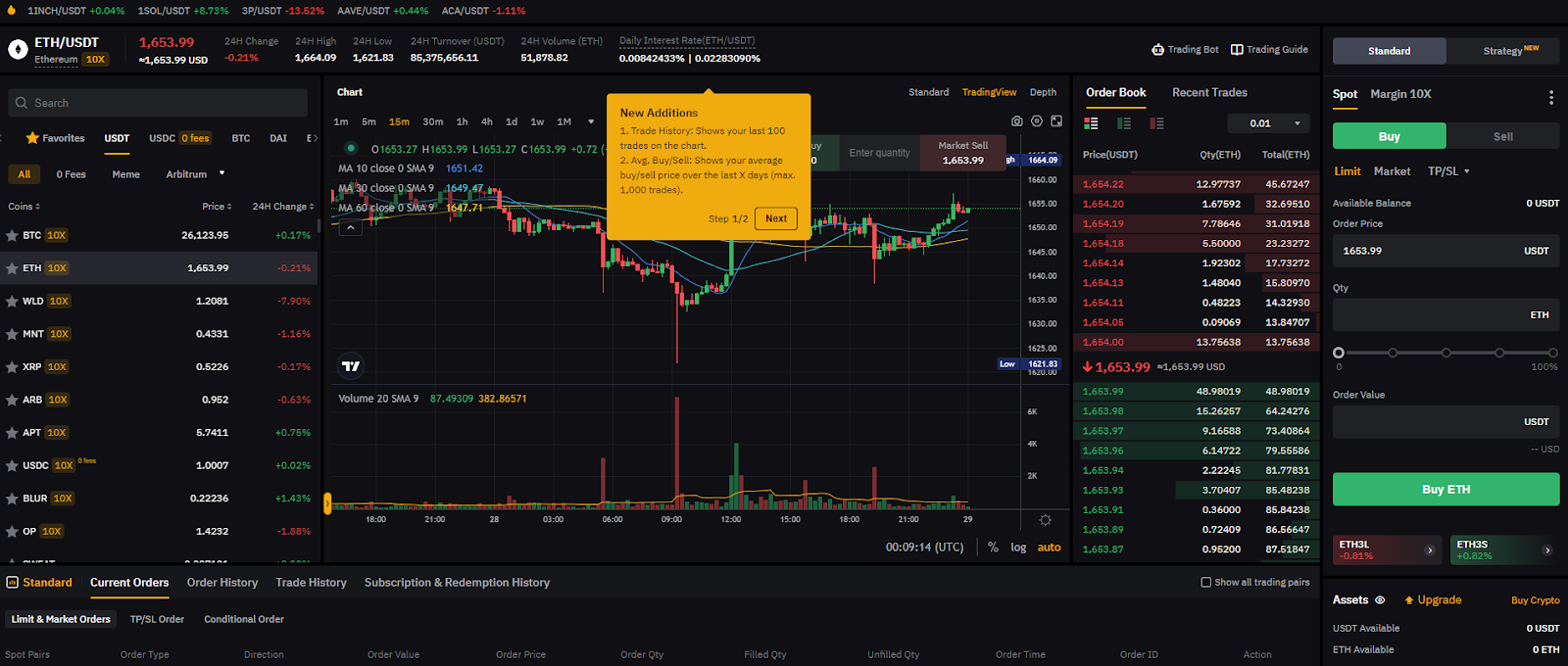1568x666 pixels.
Task: Click the chart indicator green dot
Action: pos(351,148)
